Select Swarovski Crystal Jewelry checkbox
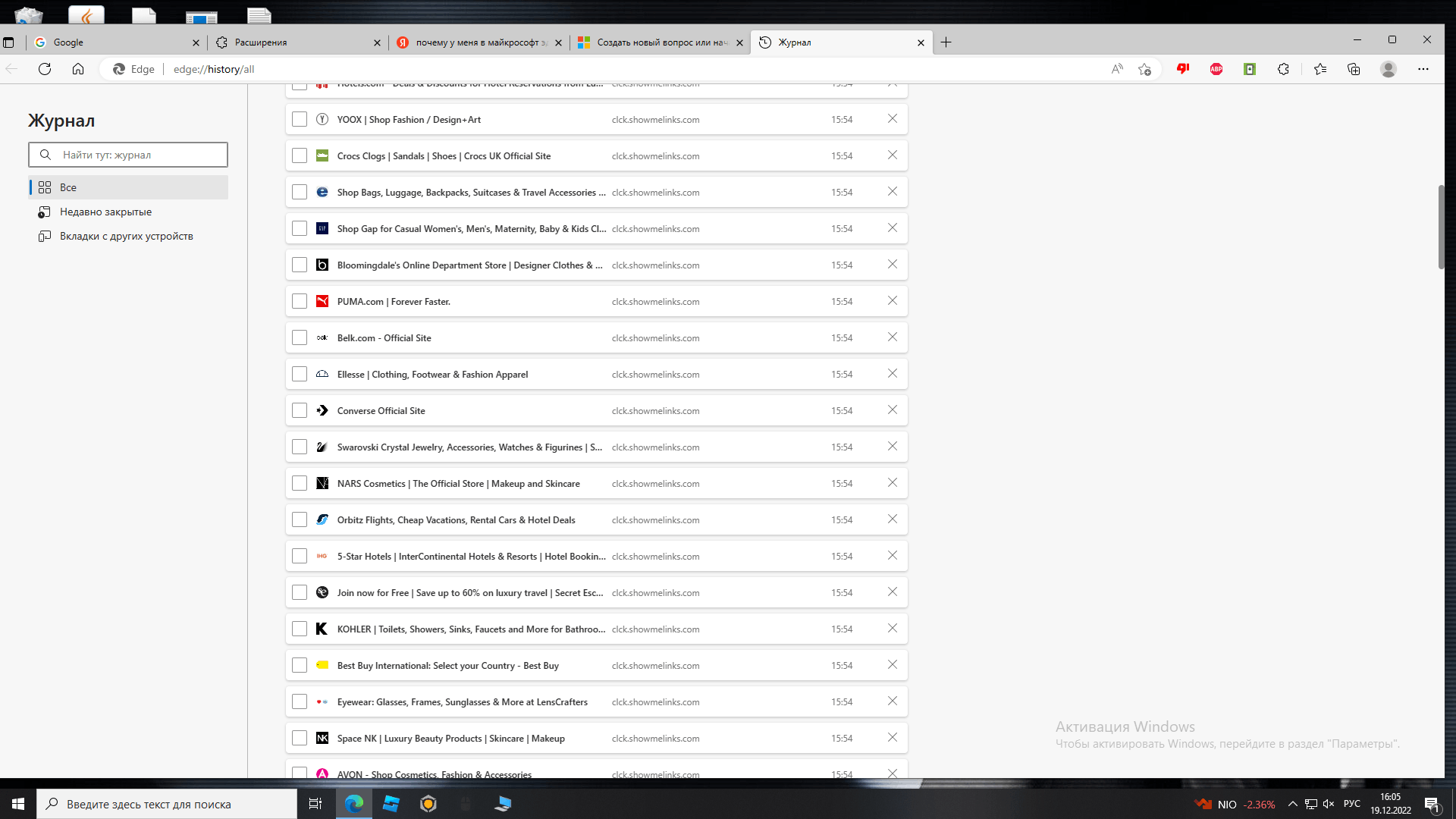 point(300,447)
